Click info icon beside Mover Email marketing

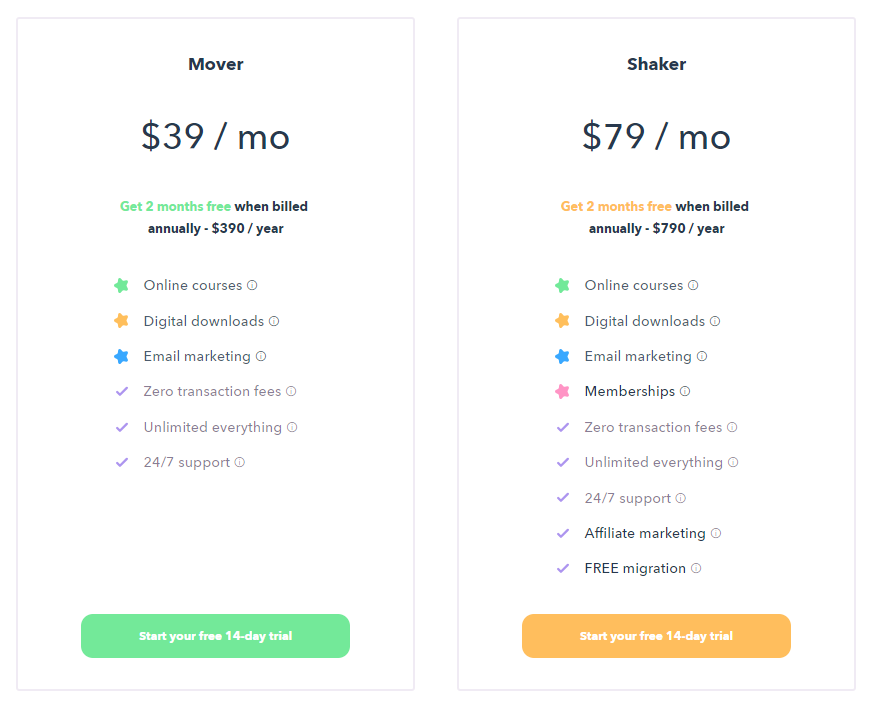click(x=261, y=356)
